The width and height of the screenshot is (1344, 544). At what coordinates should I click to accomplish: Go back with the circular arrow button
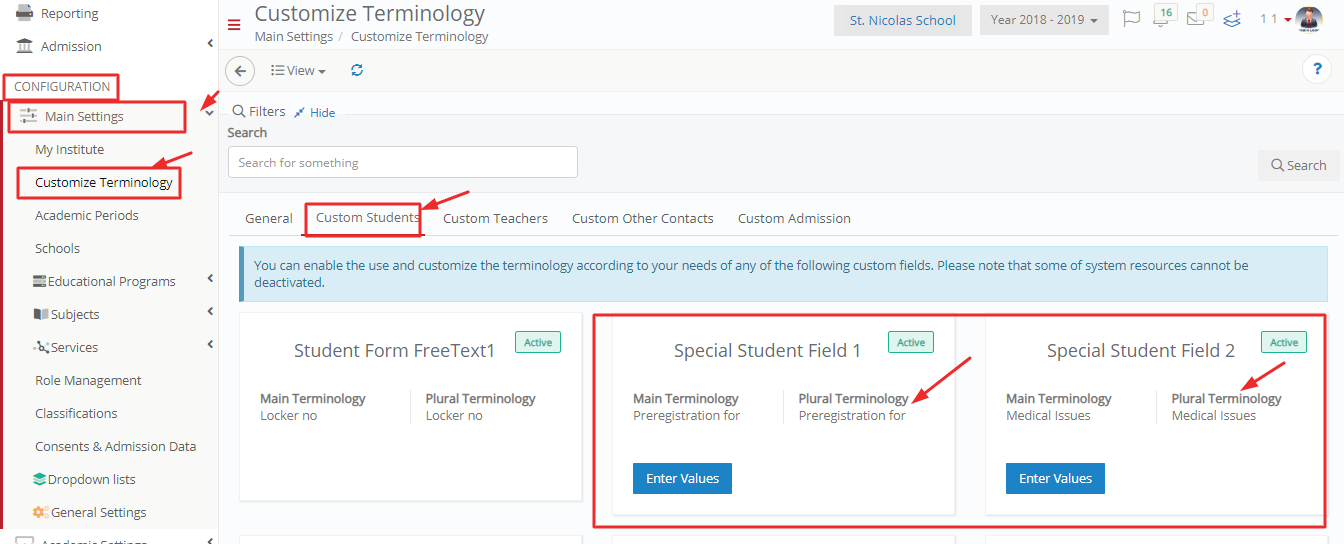tap(240, 71)
